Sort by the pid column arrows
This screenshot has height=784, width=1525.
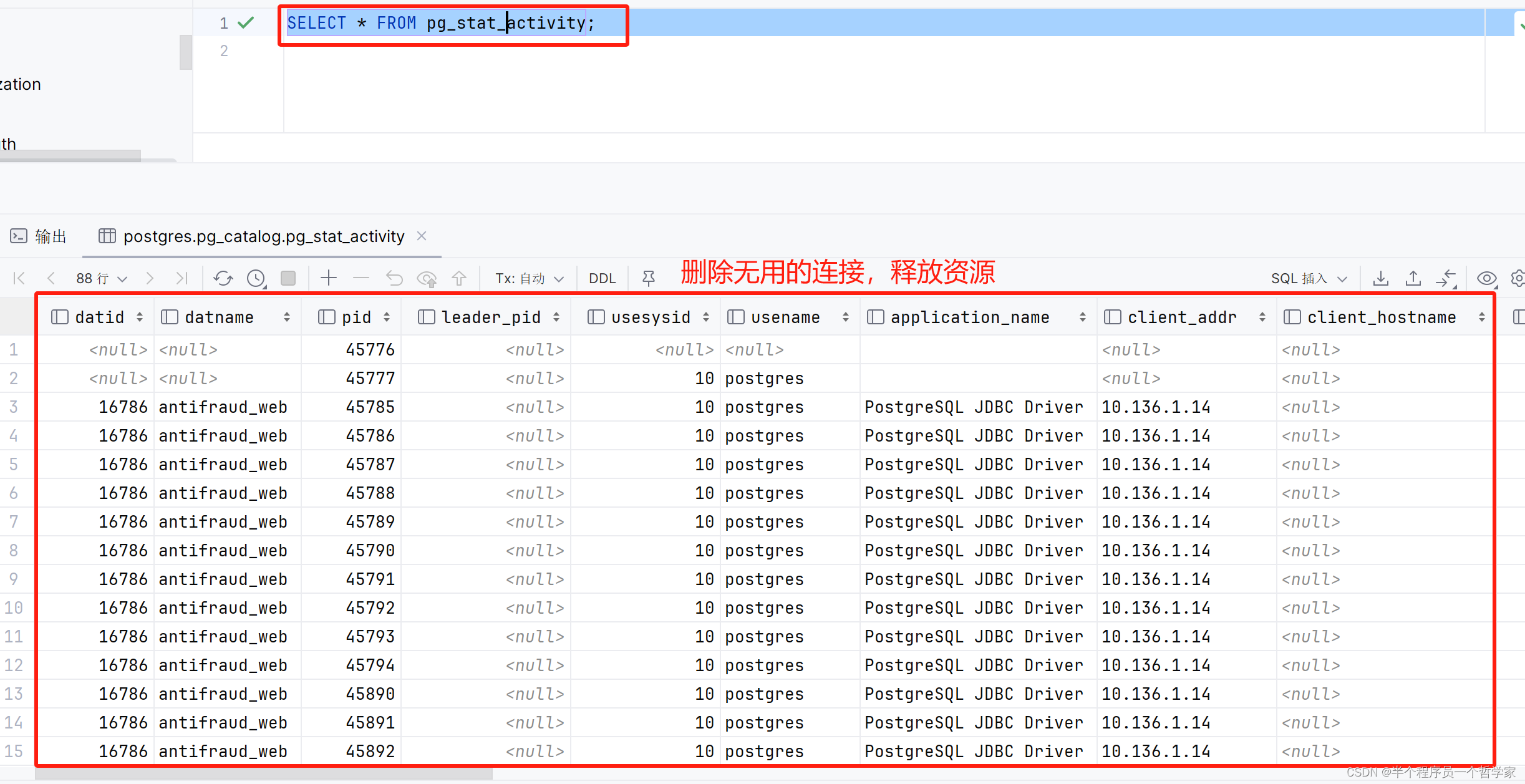(387, 317)
